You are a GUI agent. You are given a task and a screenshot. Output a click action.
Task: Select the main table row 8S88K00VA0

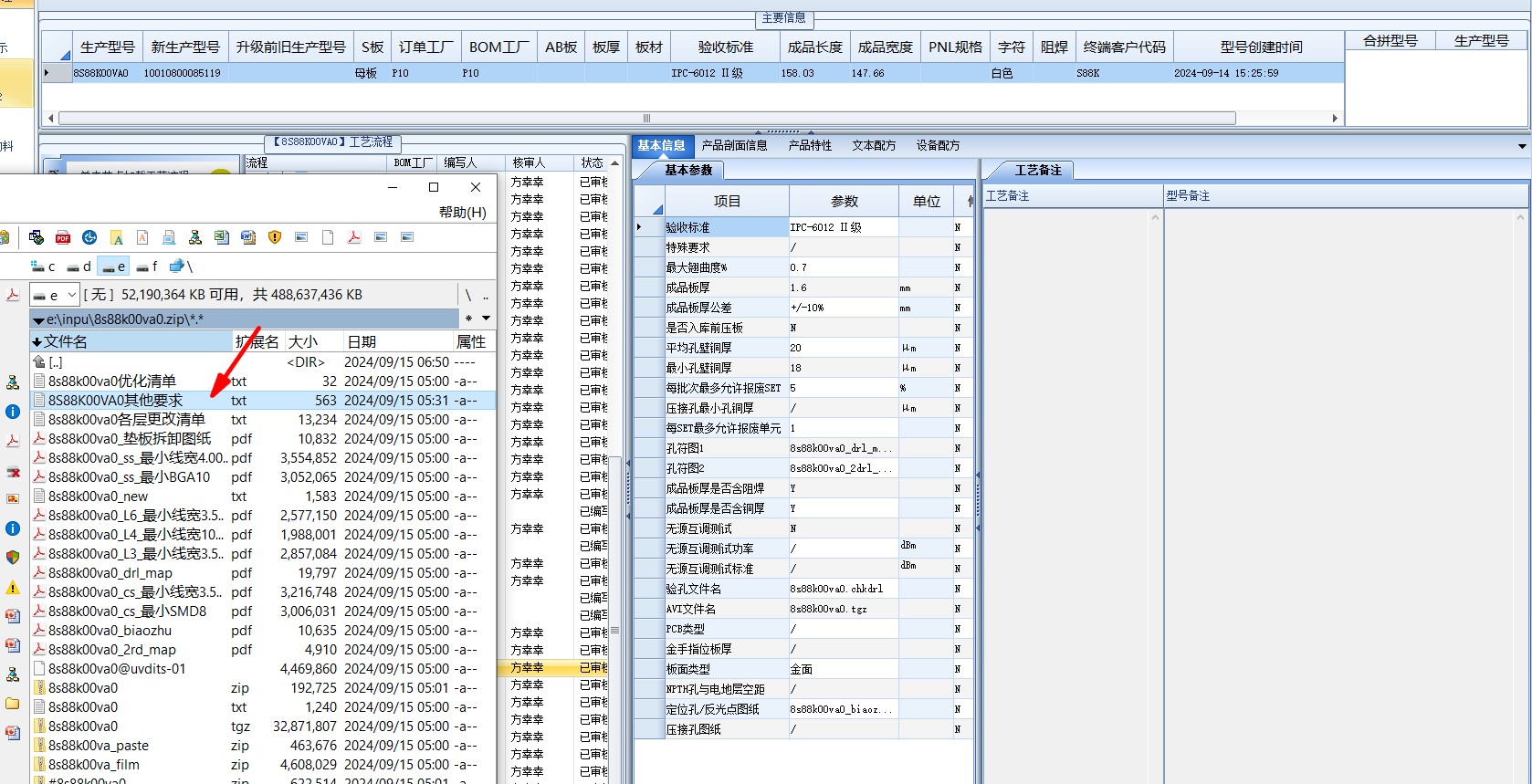pos(694,73)
